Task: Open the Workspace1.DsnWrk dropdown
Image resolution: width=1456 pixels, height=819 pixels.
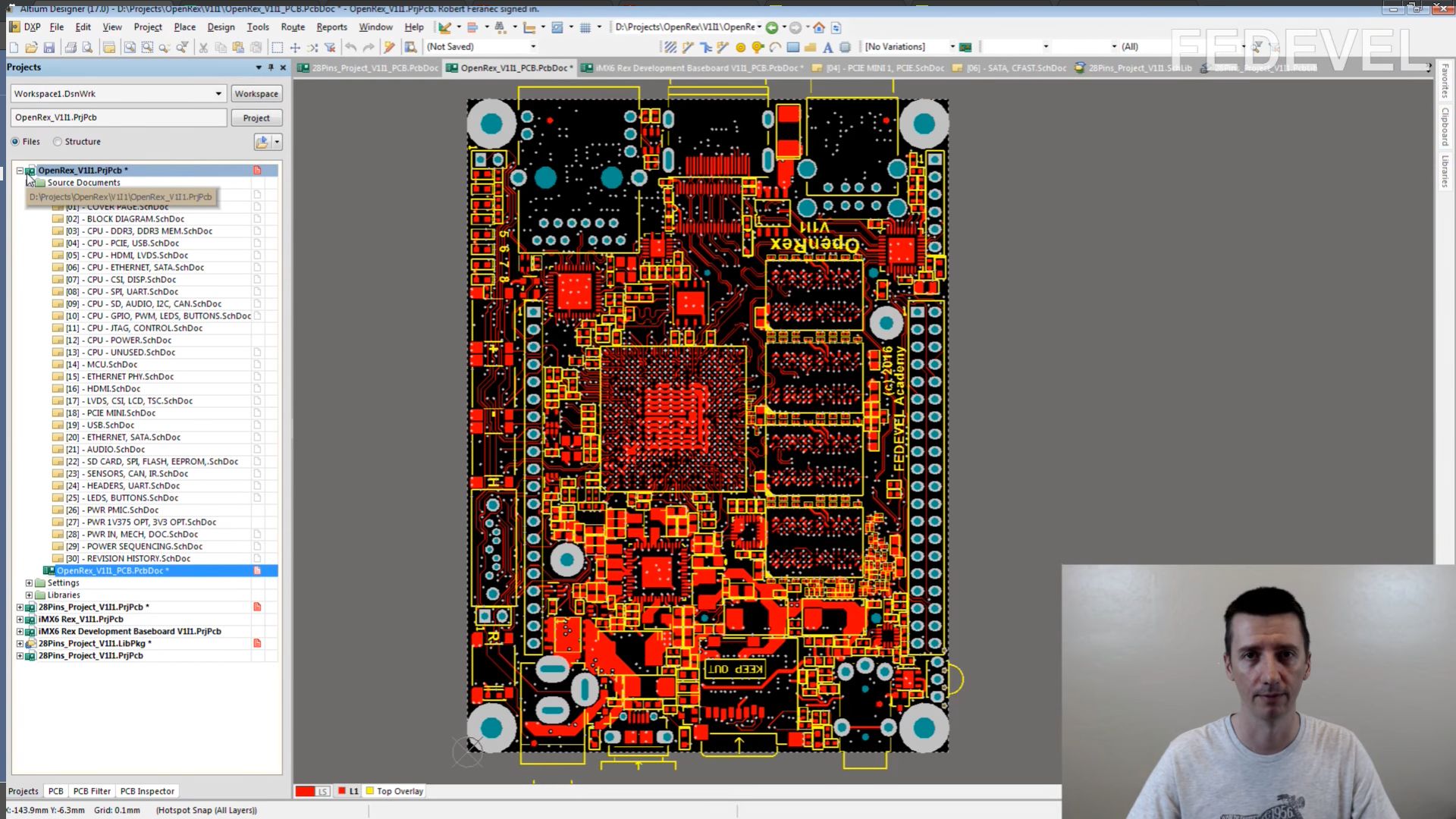Action: 218,94
